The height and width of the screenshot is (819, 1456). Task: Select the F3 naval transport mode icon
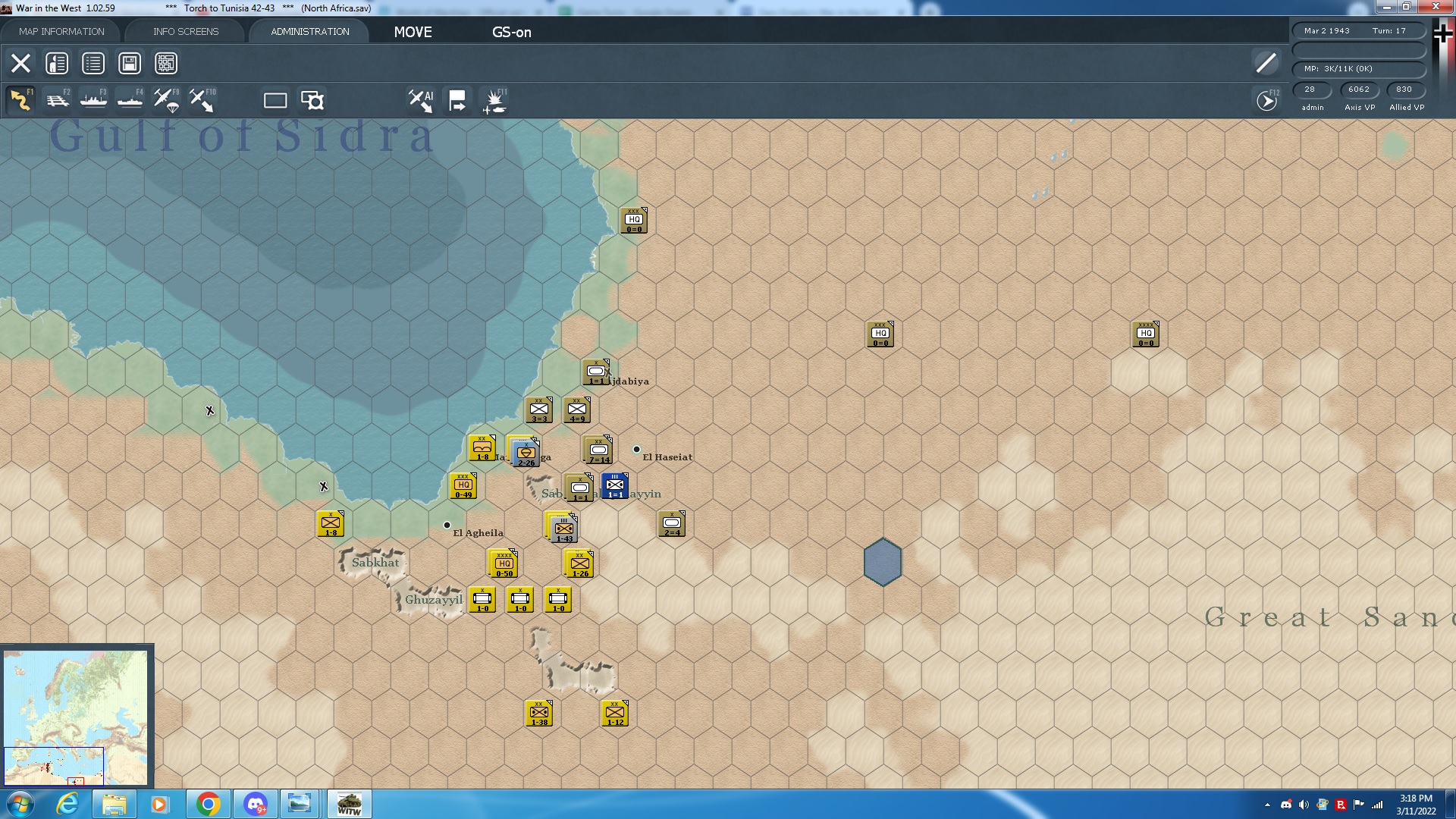[x=93, y=100]
